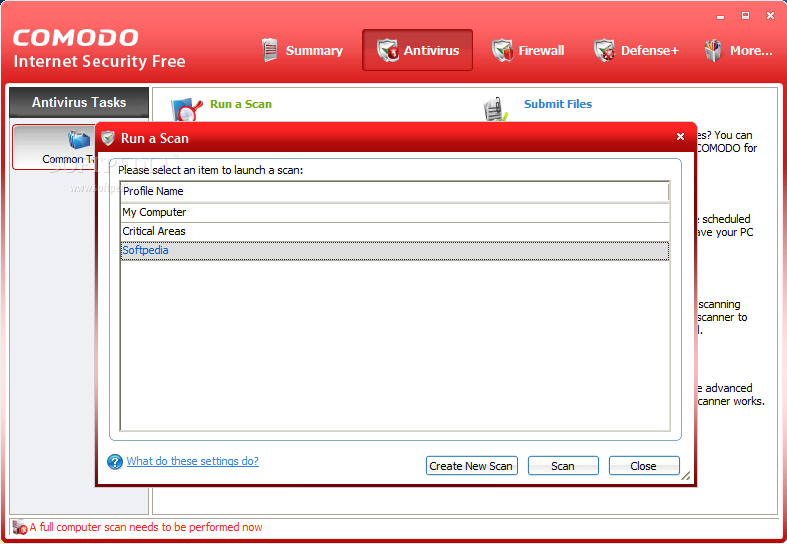
Task: Open the Firewall tab
Action: (528, 50)
